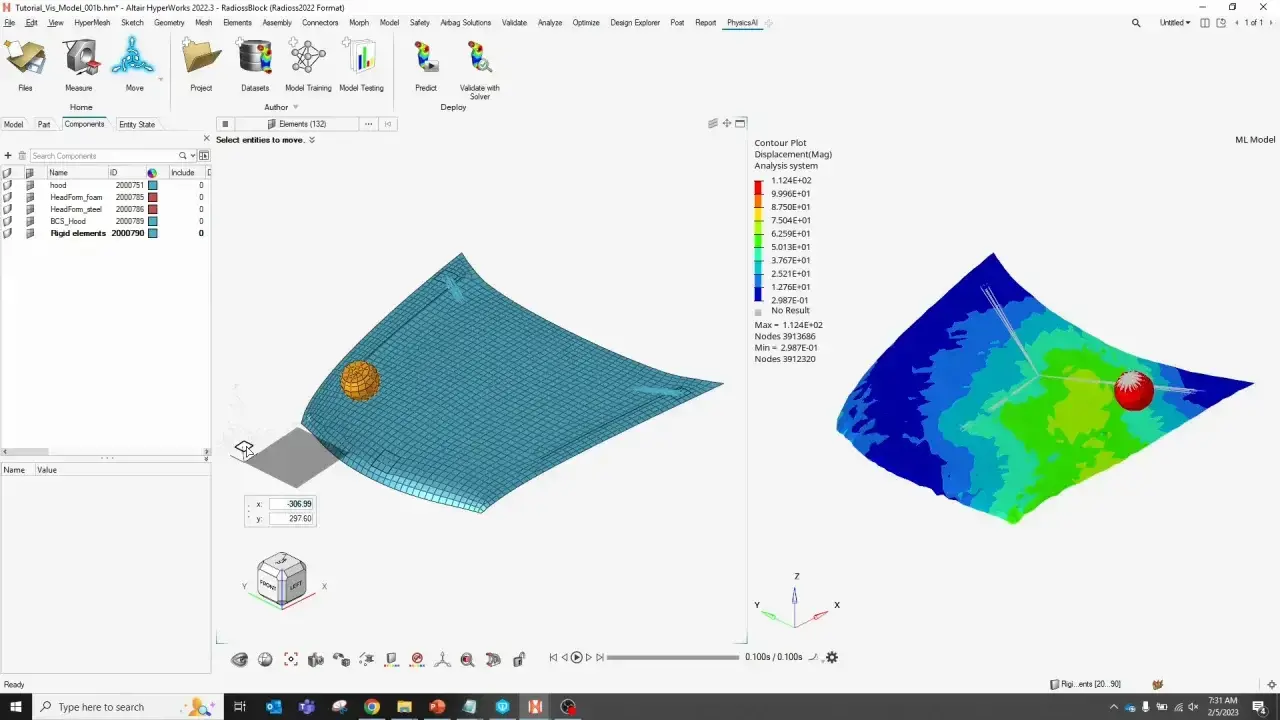Switch to the Entity State tab

(x=137, y=124)
